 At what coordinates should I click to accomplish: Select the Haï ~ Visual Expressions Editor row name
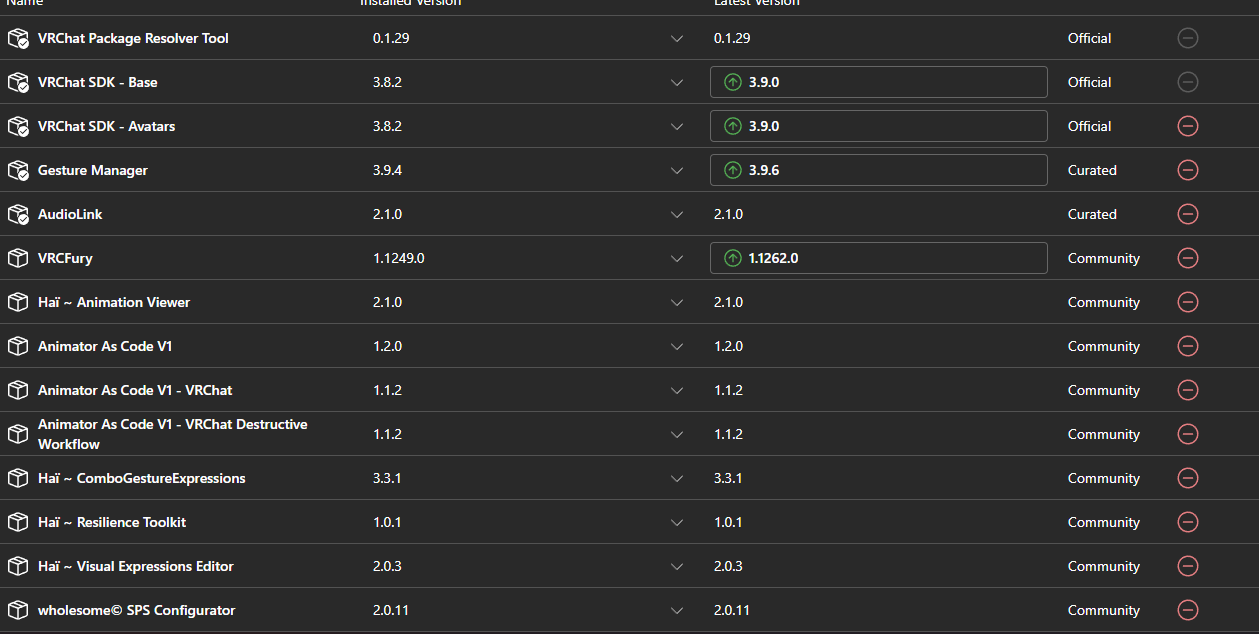[135, 566]
